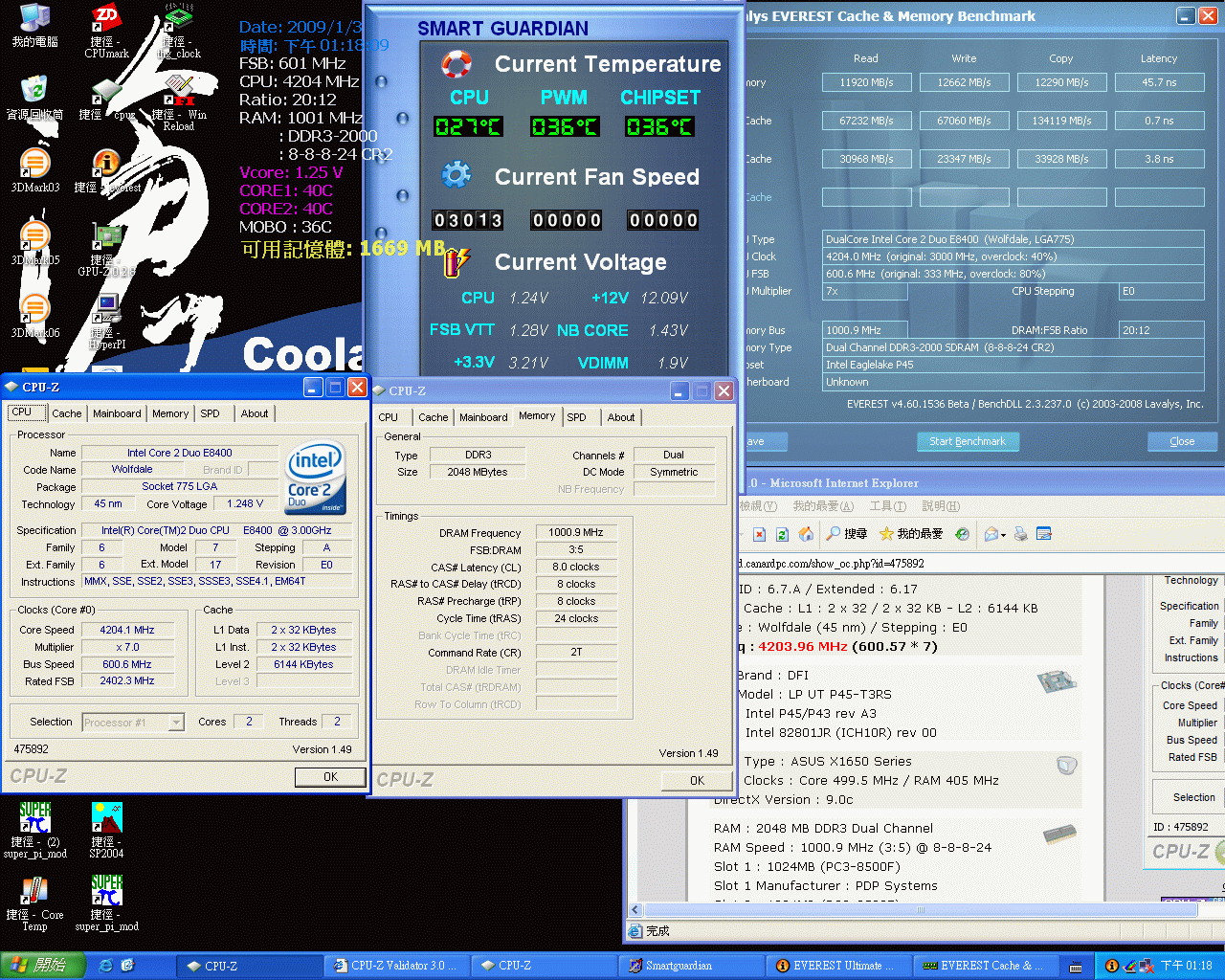Click the Edit page icon in IE toolbar
The height and width of the screenshot is (980, 1225).
pos(1044,534)
